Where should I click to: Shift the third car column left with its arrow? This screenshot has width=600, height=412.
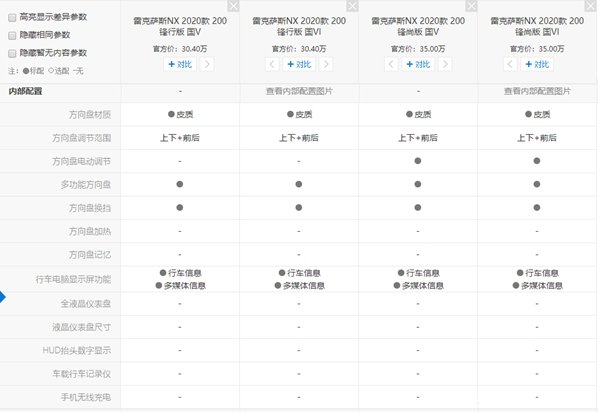click(392, 64)
